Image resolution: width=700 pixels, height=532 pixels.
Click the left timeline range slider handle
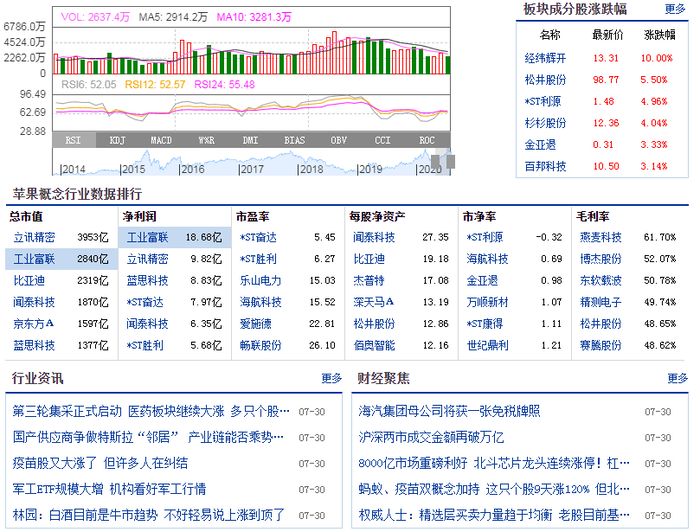[435, 162]
